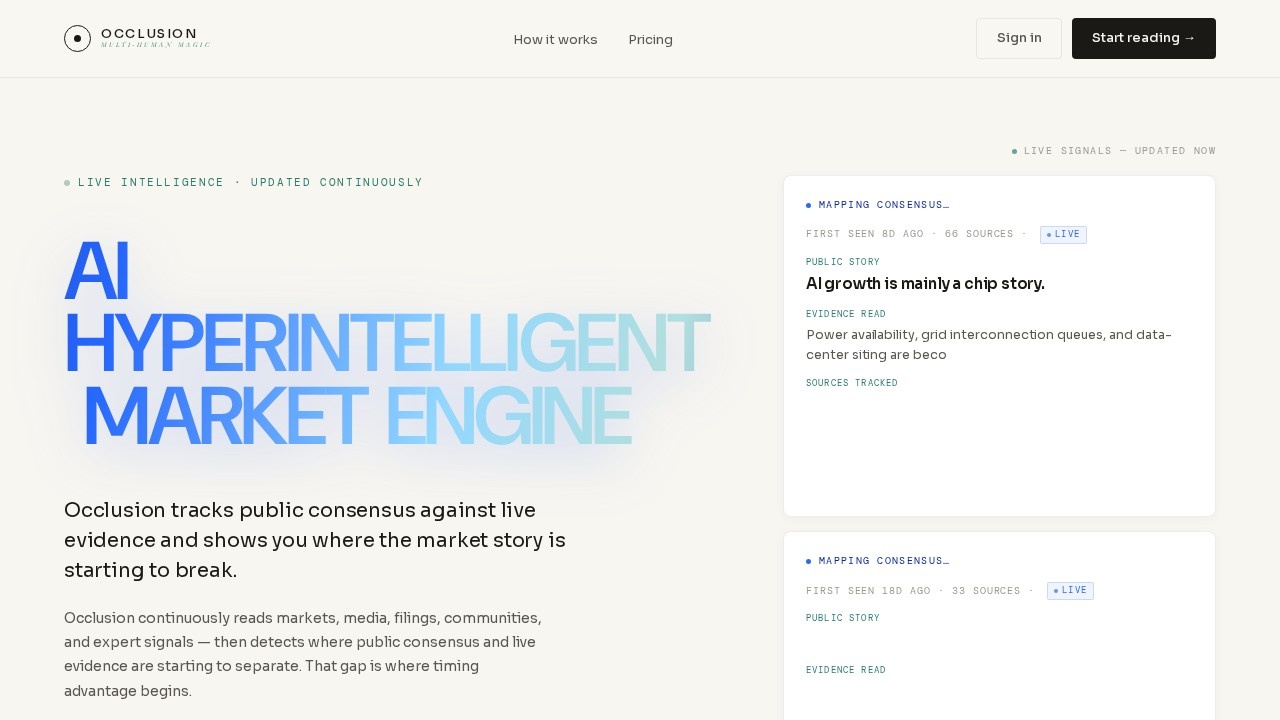Click '33 SOURCES' text in second card

986,591
